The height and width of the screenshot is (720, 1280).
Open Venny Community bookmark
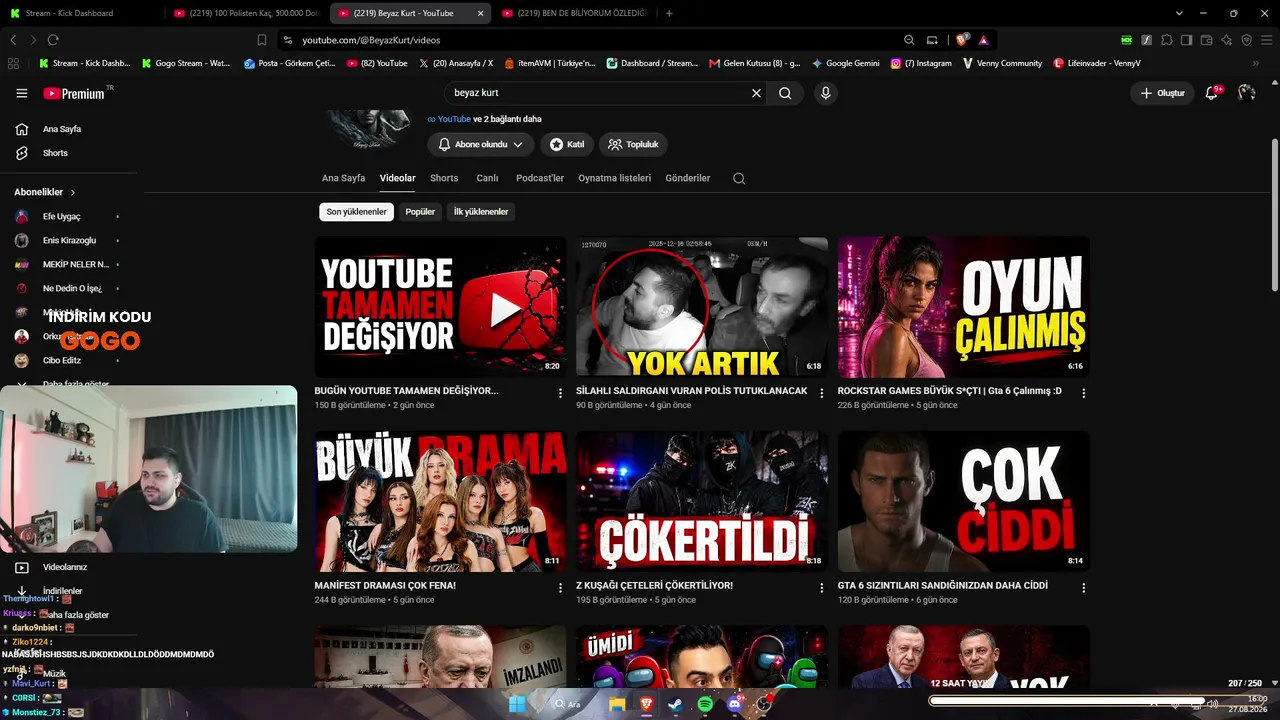(x=1002, y=63)
